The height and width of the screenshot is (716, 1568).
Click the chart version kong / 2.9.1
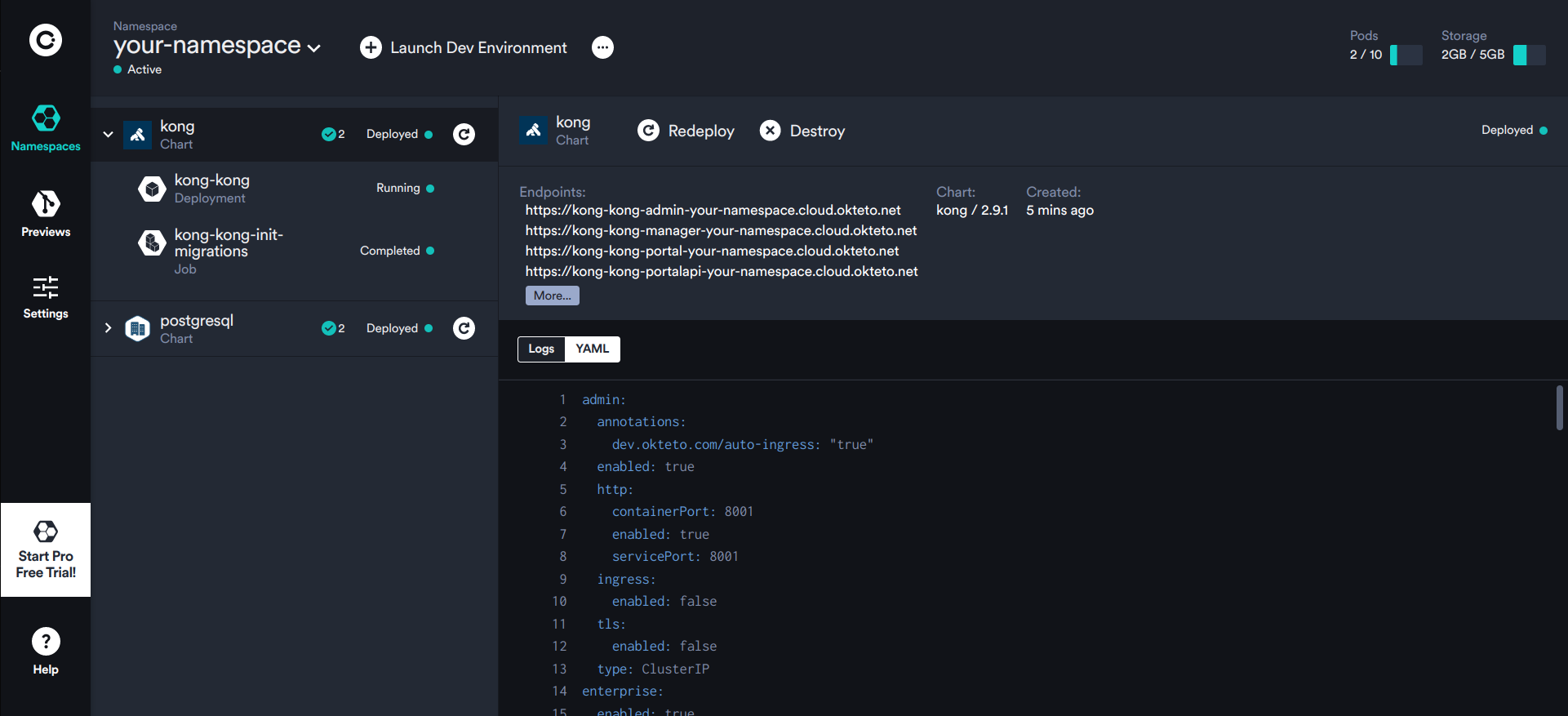(x=972, y=210)
